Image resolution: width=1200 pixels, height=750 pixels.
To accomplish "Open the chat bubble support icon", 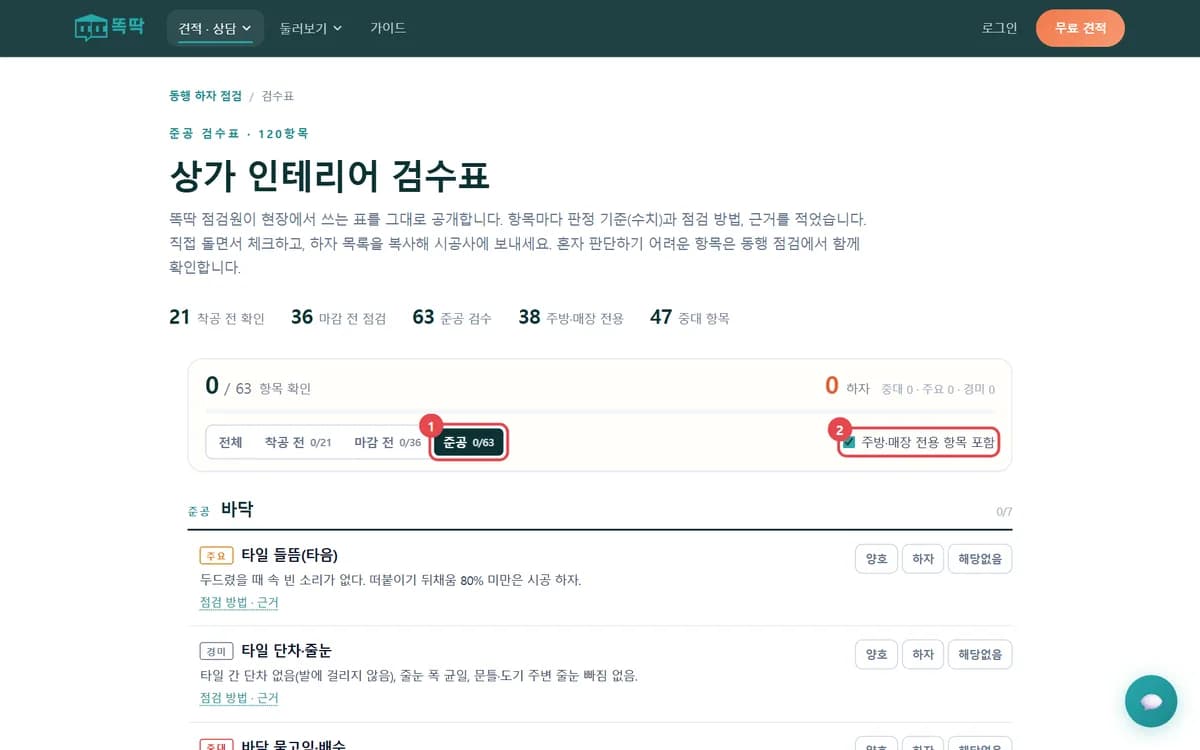I will [x=1151, y=701].
